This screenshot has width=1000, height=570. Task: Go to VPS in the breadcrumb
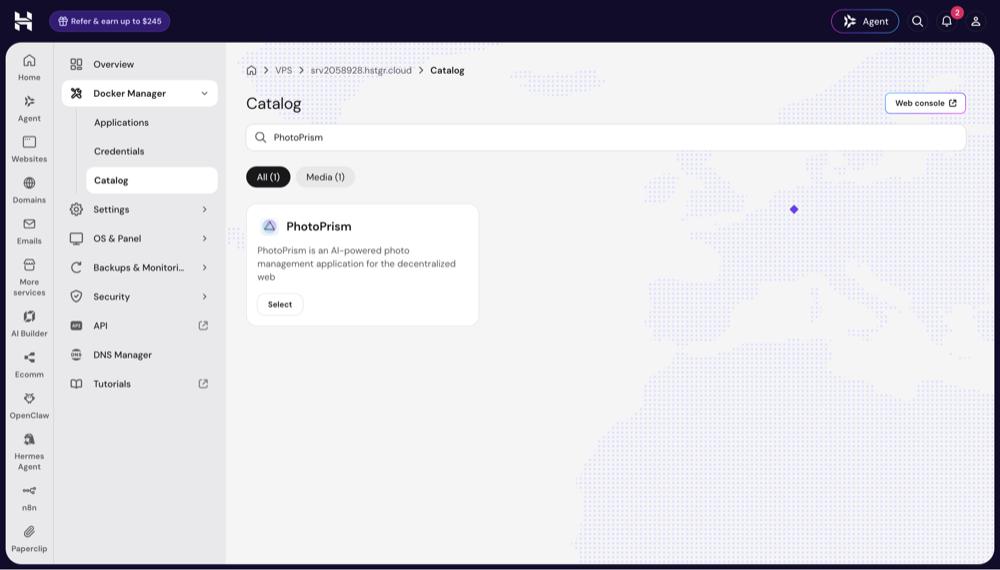pos(283,71)
